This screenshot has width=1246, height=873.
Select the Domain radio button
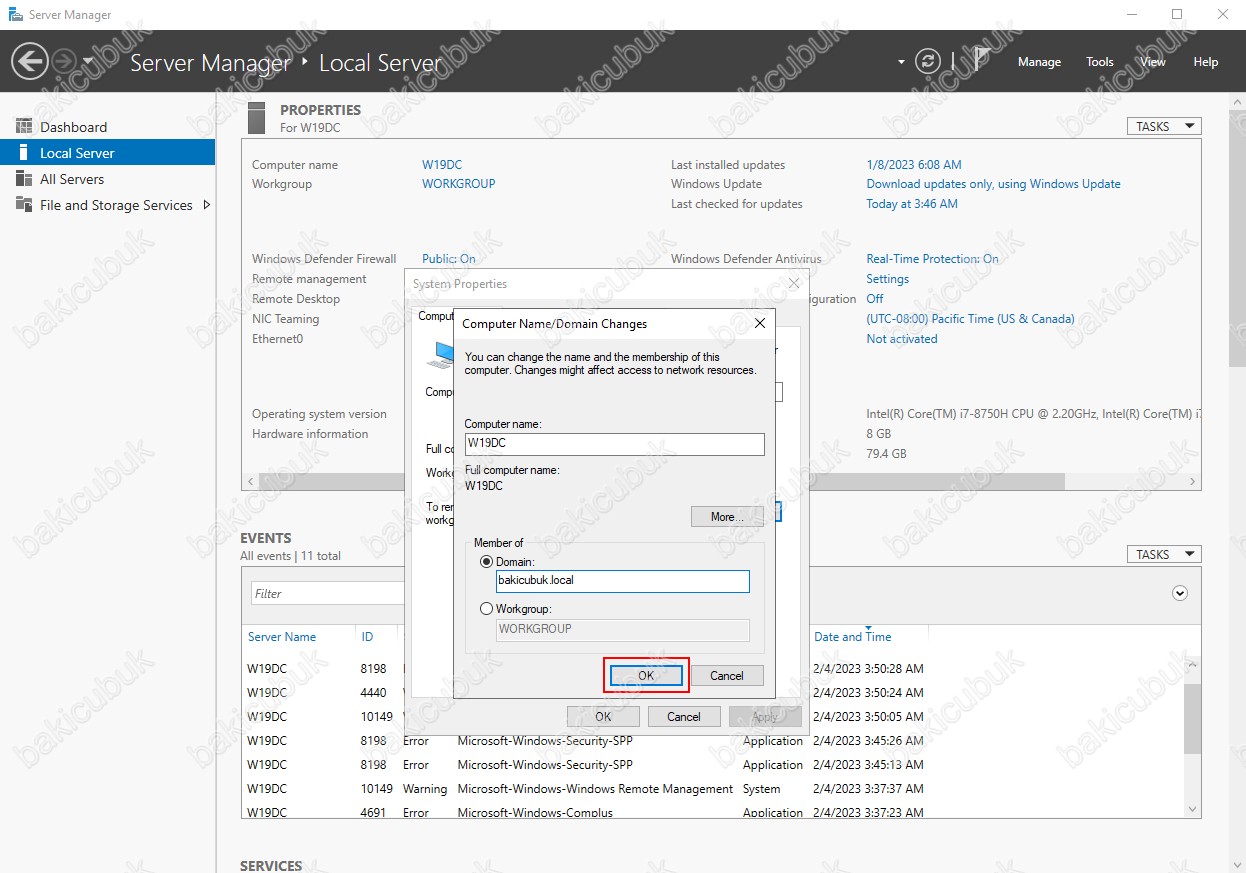click(487, 562)
